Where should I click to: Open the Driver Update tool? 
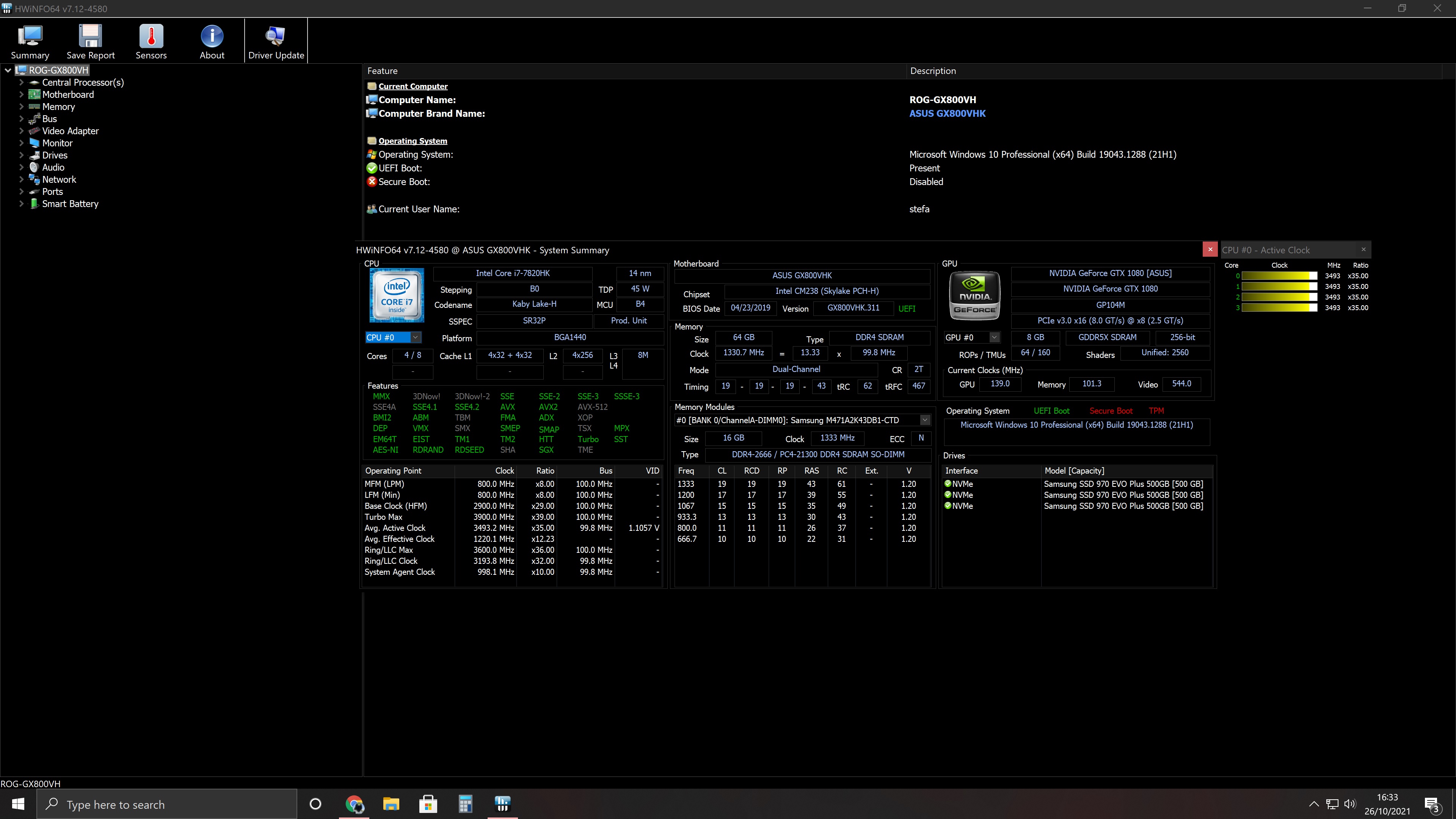click(x=276, y=41)
